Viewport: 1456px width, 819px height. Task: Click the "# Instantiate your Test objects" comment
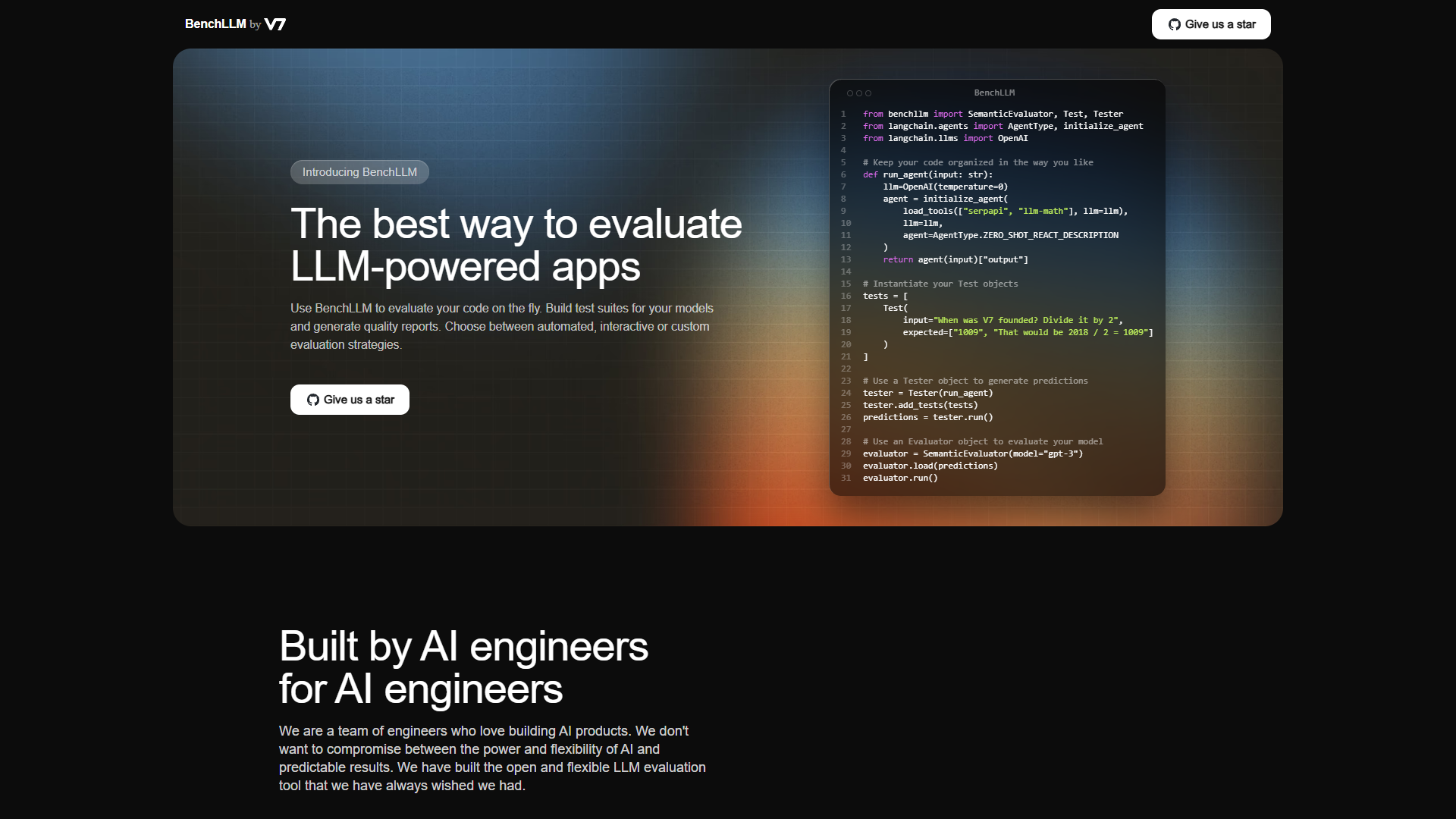[x=940, y=284]
